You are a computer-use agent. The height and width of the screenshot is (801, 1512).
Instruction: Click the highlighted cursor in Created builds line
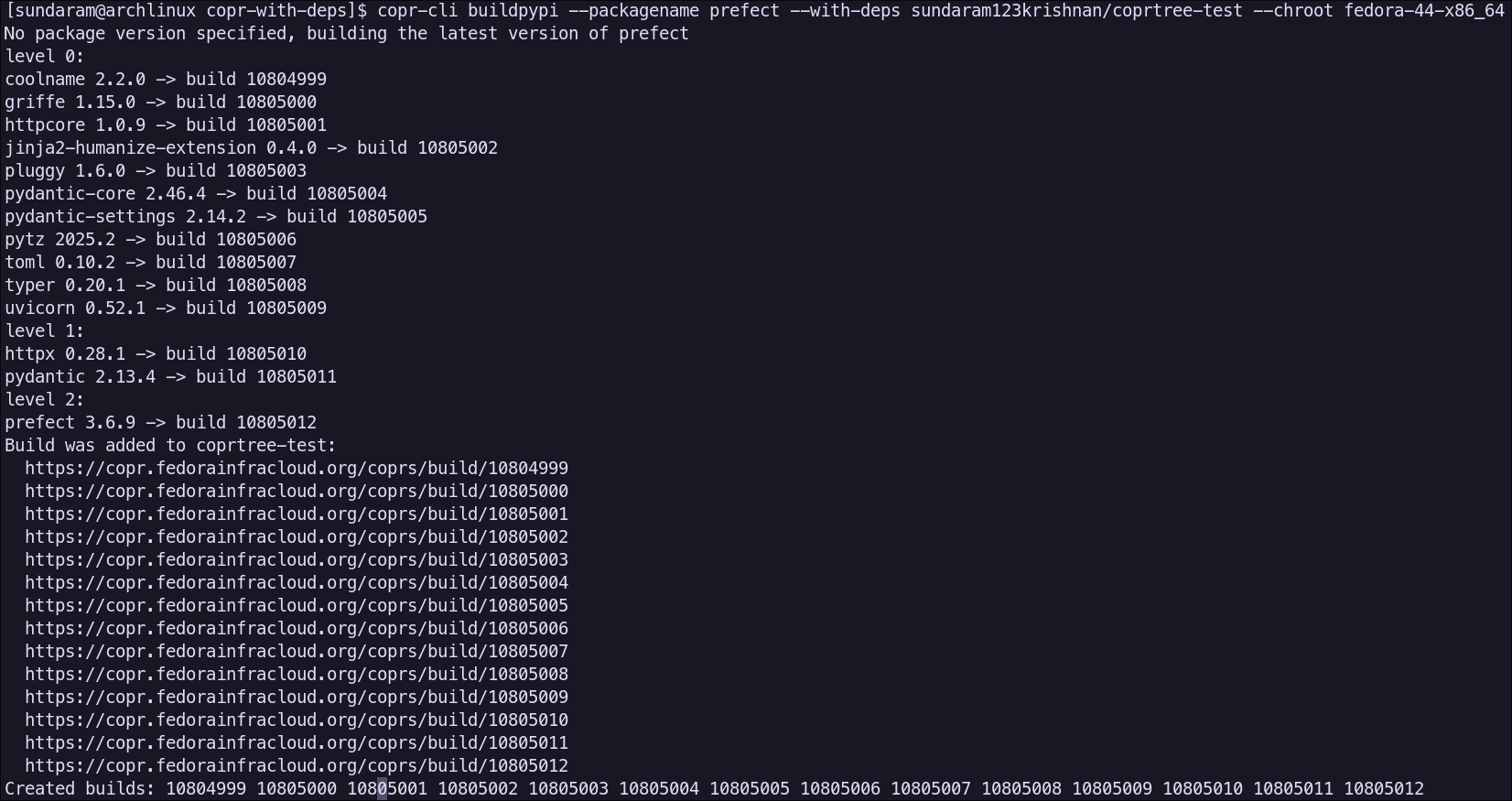point(382,788)
